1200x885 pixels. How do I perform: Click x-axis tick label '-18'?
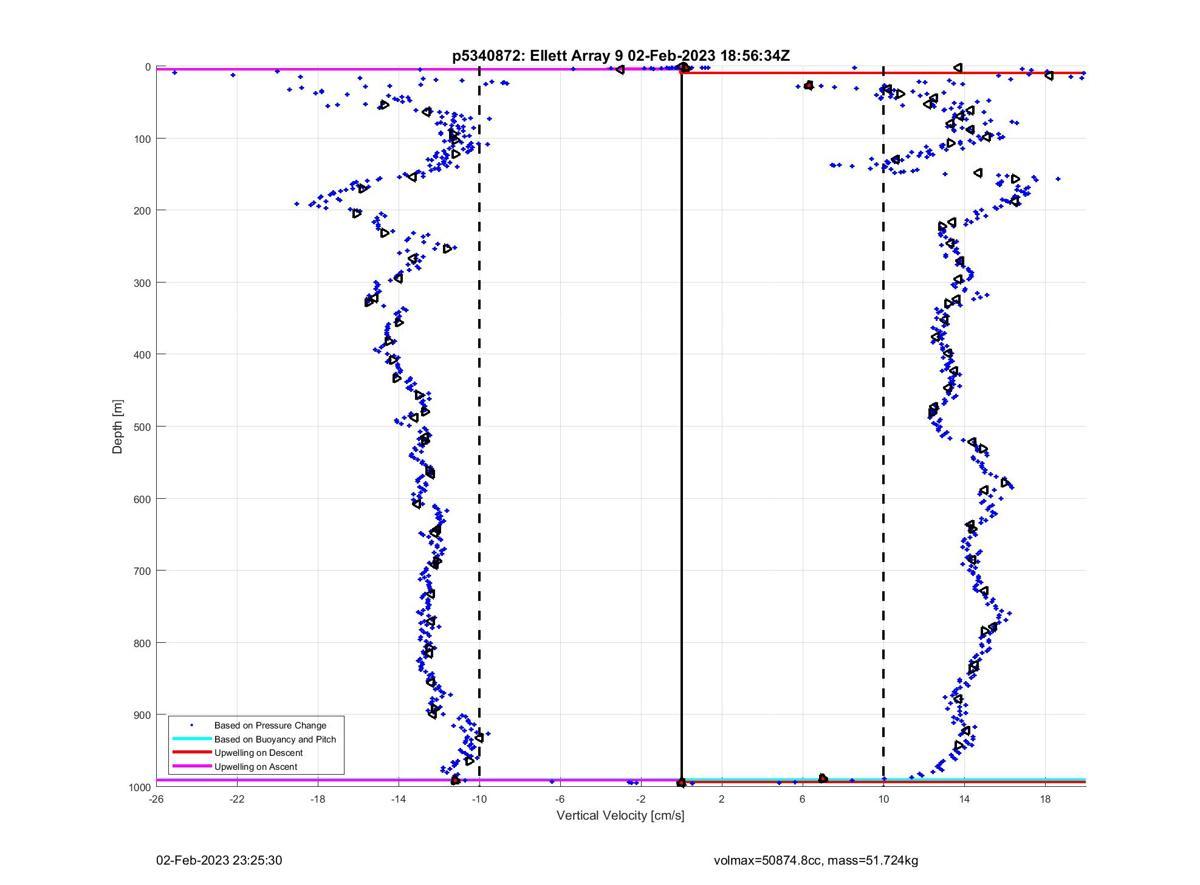tap(318, 799)
